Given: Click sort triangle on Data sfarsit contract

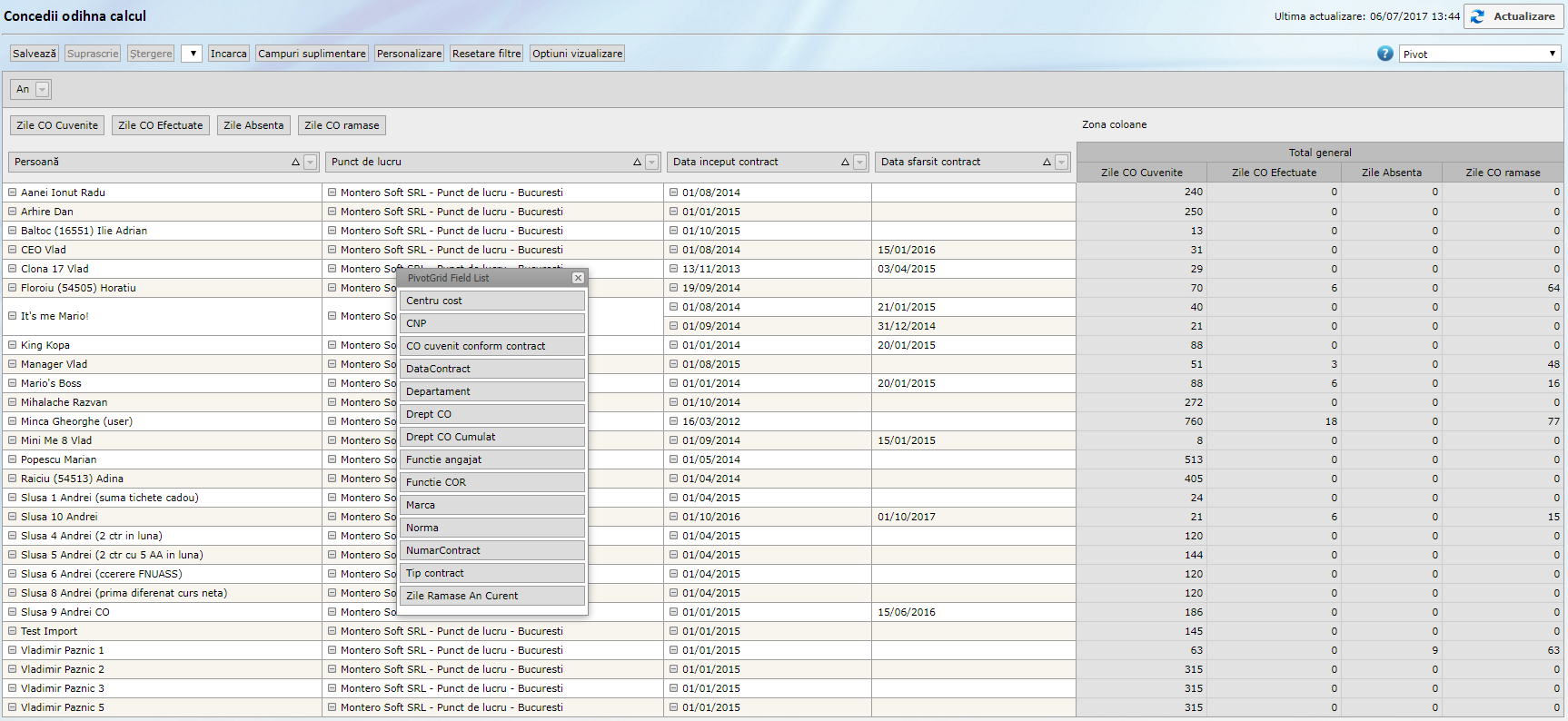Looking at the screenshot, I should coord(1047,163).
